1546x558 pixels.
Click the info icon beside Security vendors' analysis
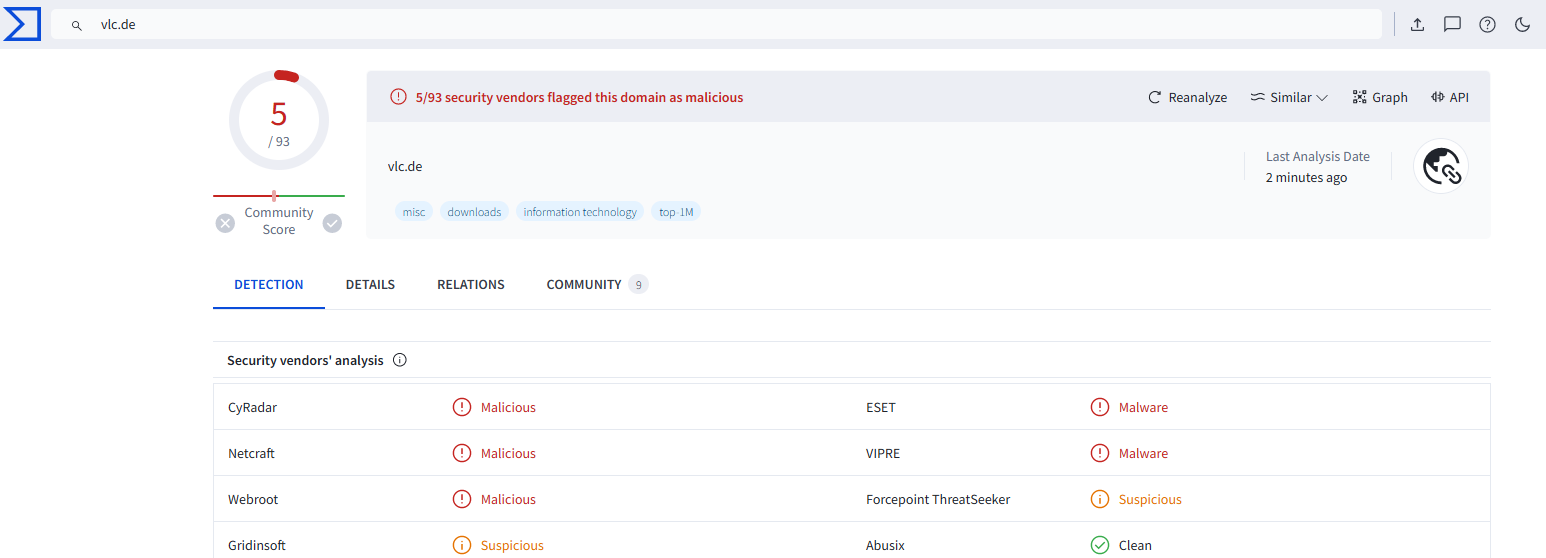[x=400, y=360]
